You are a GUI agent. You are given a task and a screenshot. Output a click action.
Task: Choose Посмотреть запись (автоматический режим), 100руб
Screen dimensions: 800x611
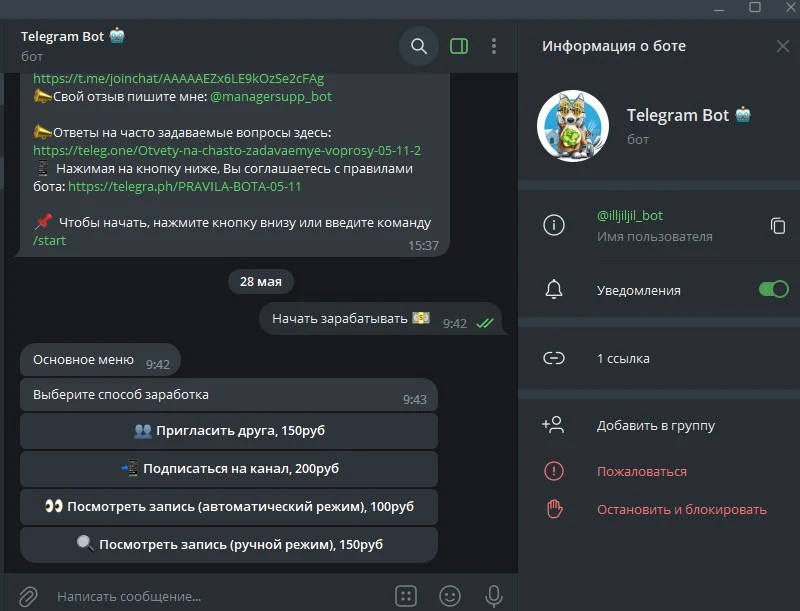click(x=229, y=507)
